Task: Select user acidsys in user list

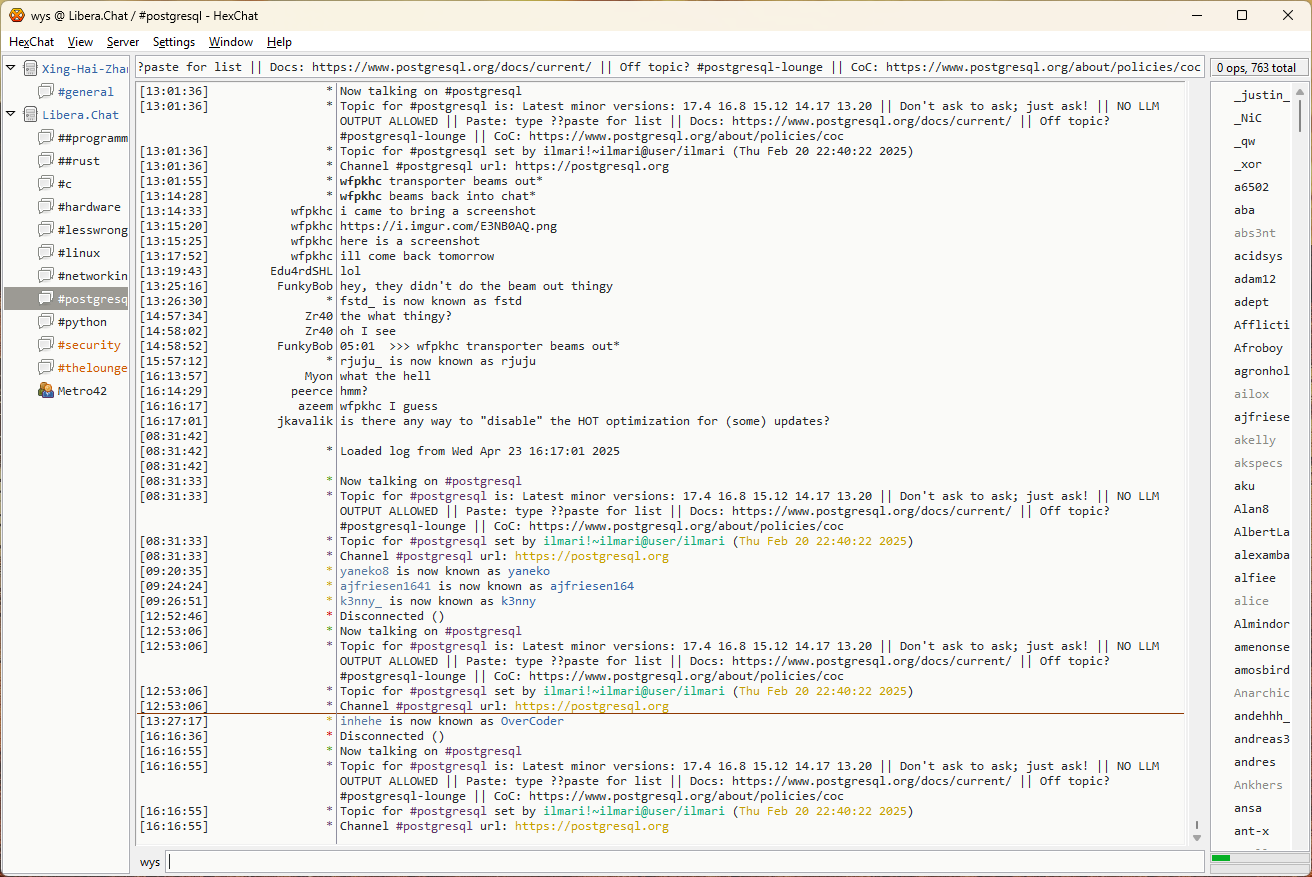Action: pos(1256,256)
